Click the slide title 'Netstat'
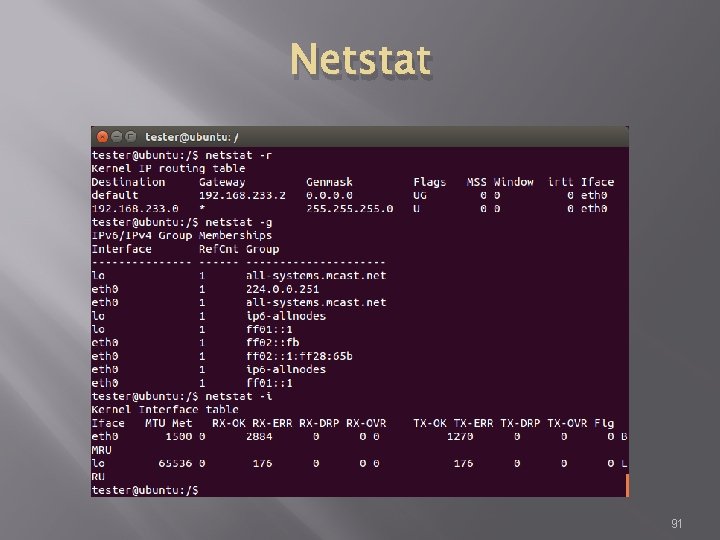The image size is (720, 540). point(360,59)
